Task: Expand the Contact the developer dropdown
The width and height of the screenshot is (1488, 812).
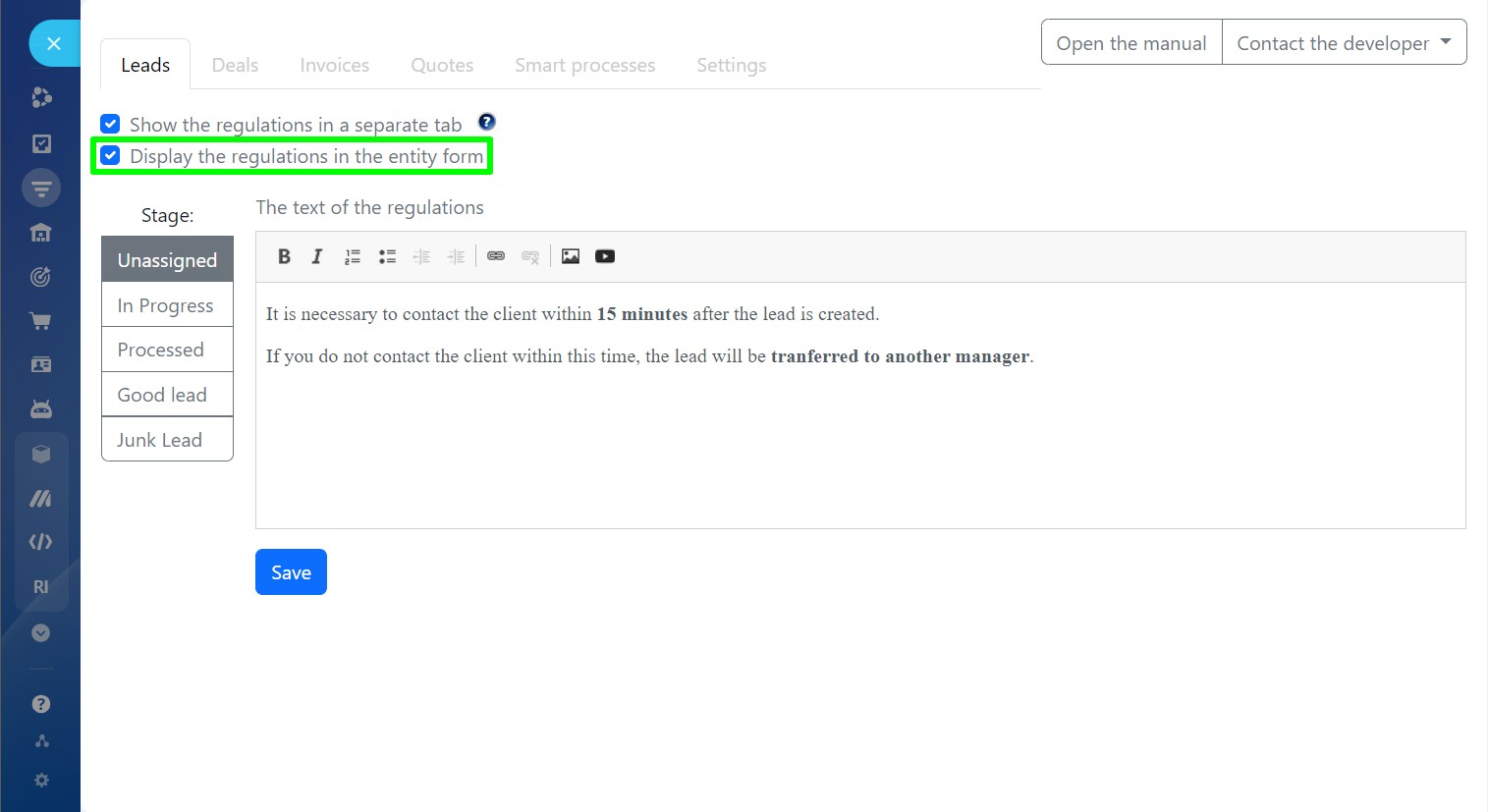Action: pos(1344,42)
